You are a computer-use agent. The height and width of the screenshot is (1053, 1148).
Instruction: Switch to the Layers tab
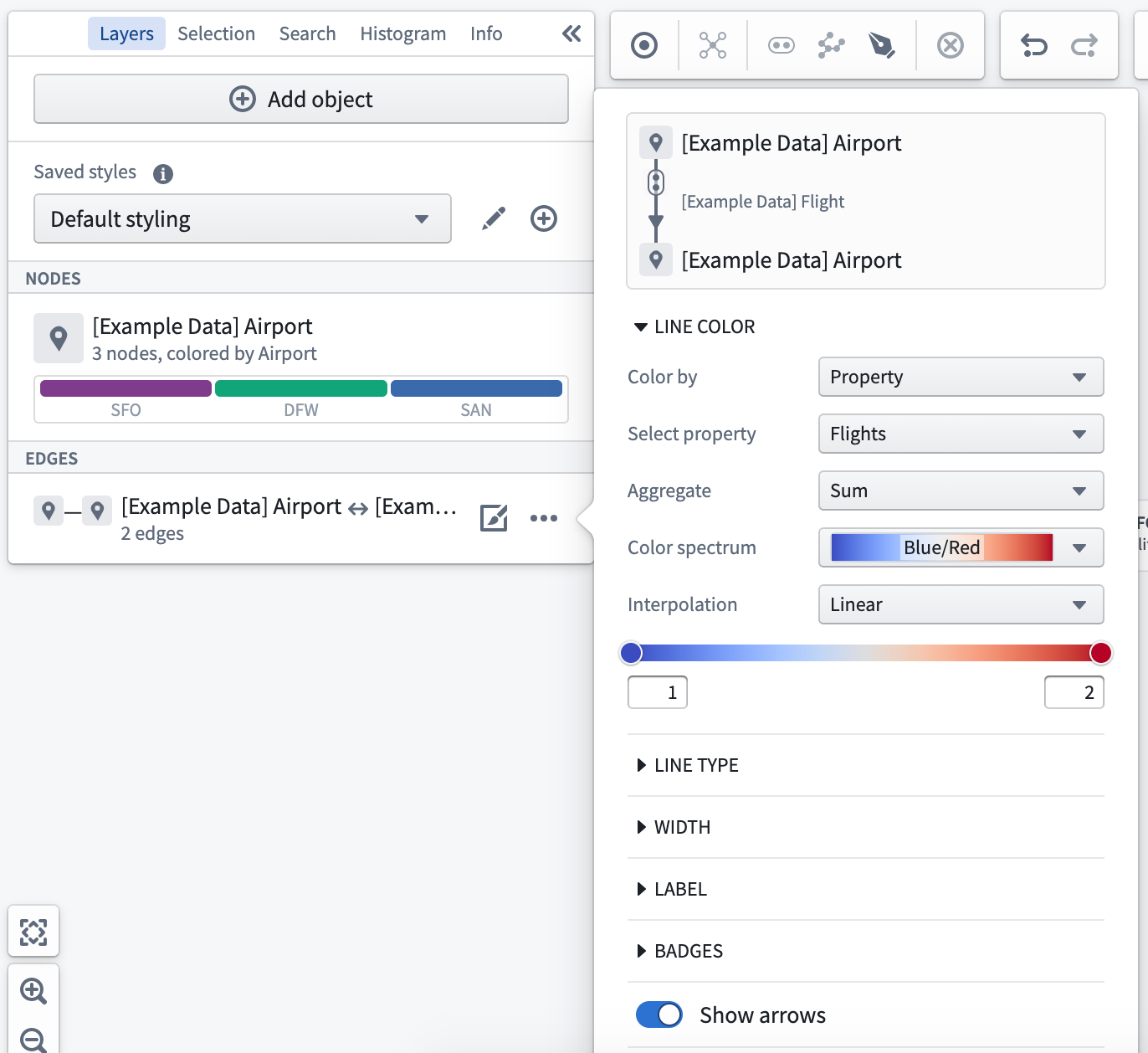point(126,33)
